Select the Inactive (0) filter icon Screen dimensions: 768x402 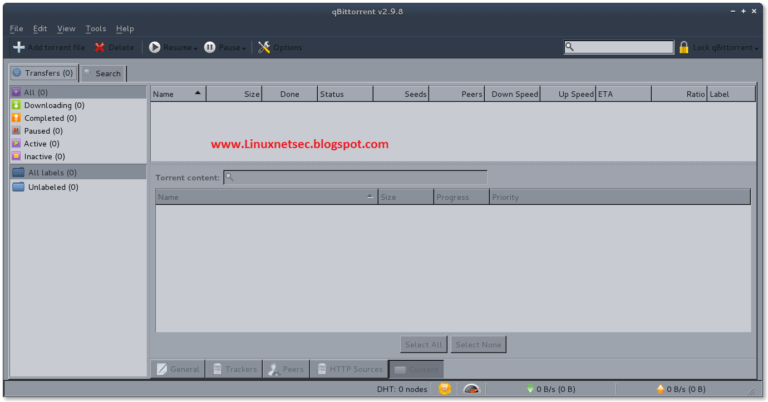(16, 156)
